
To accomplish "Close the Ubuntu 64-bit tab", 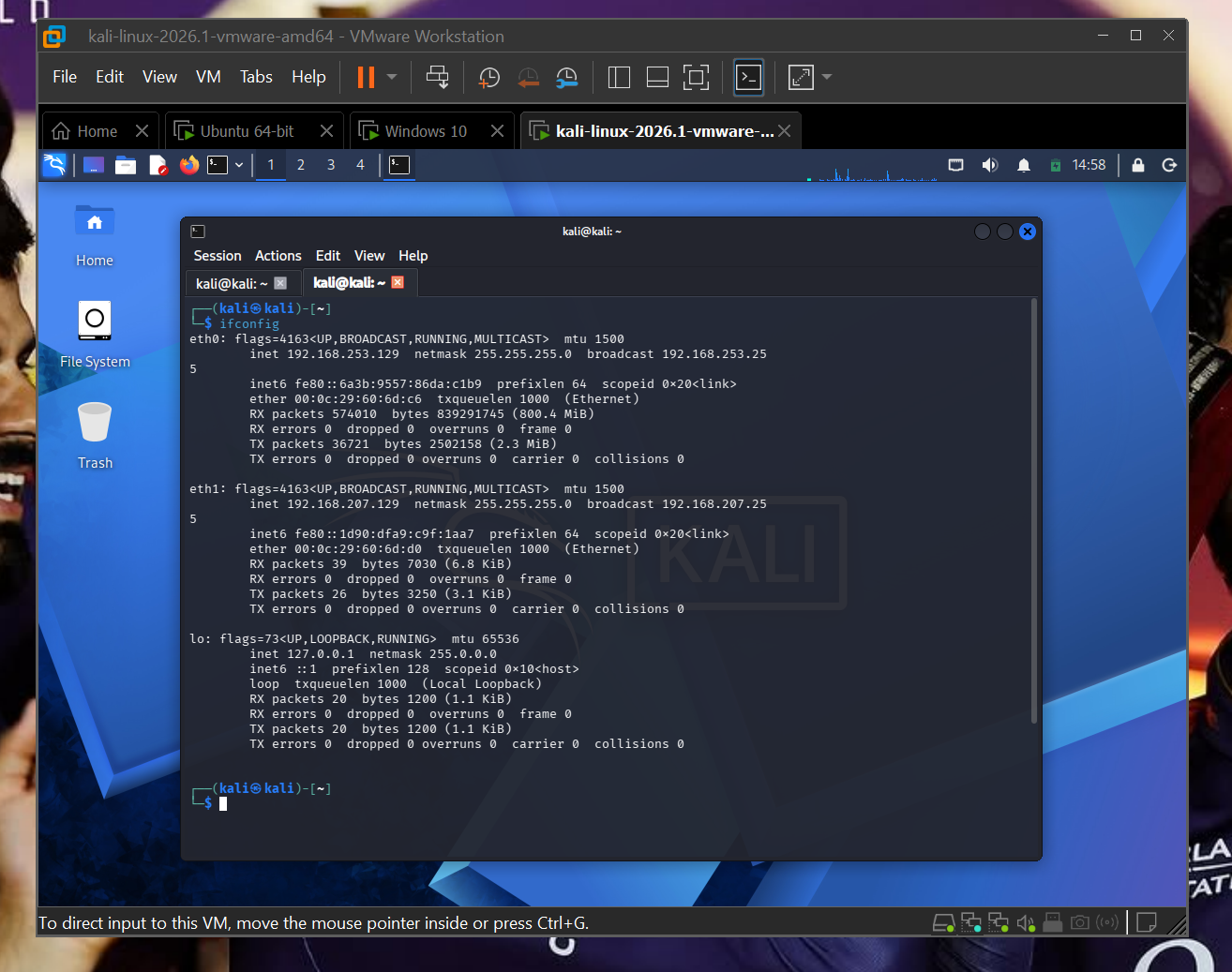I will (326, 131).
